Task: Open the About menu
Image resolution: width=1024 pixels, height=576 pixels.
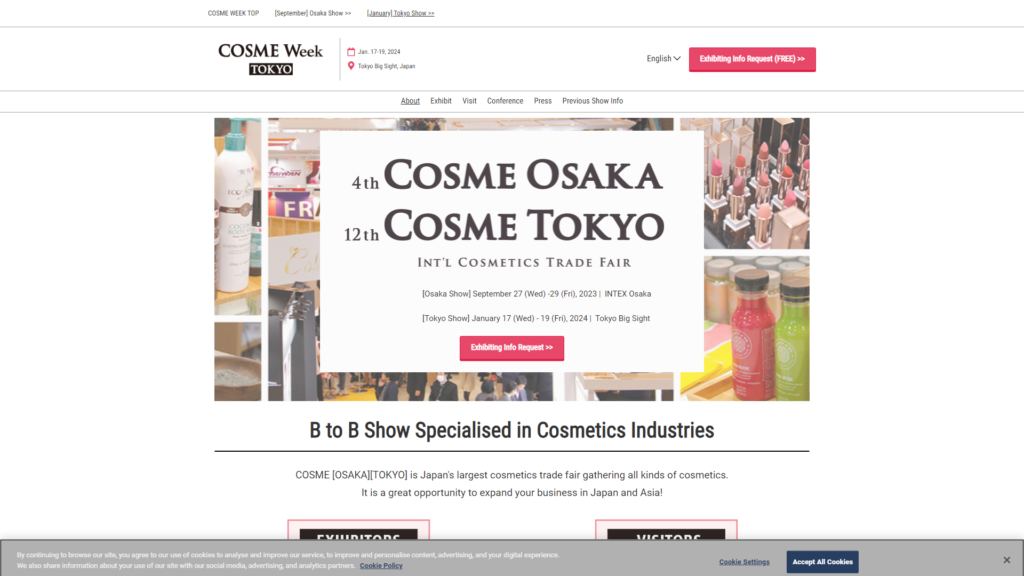Action: (x=410, y=101)
